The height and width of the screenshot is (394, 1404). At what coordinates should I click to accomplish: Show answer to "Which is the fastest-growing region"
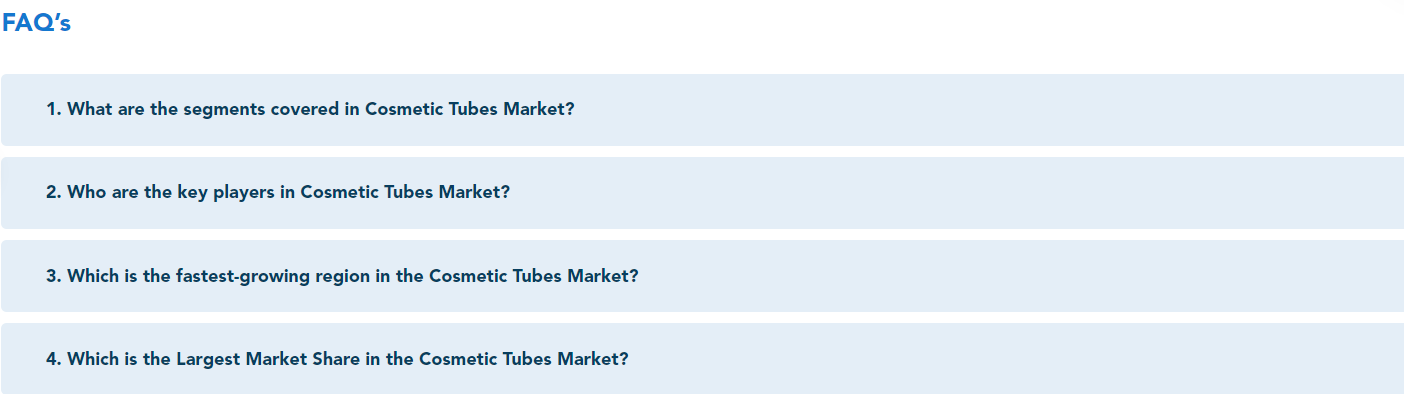[702, 275]
